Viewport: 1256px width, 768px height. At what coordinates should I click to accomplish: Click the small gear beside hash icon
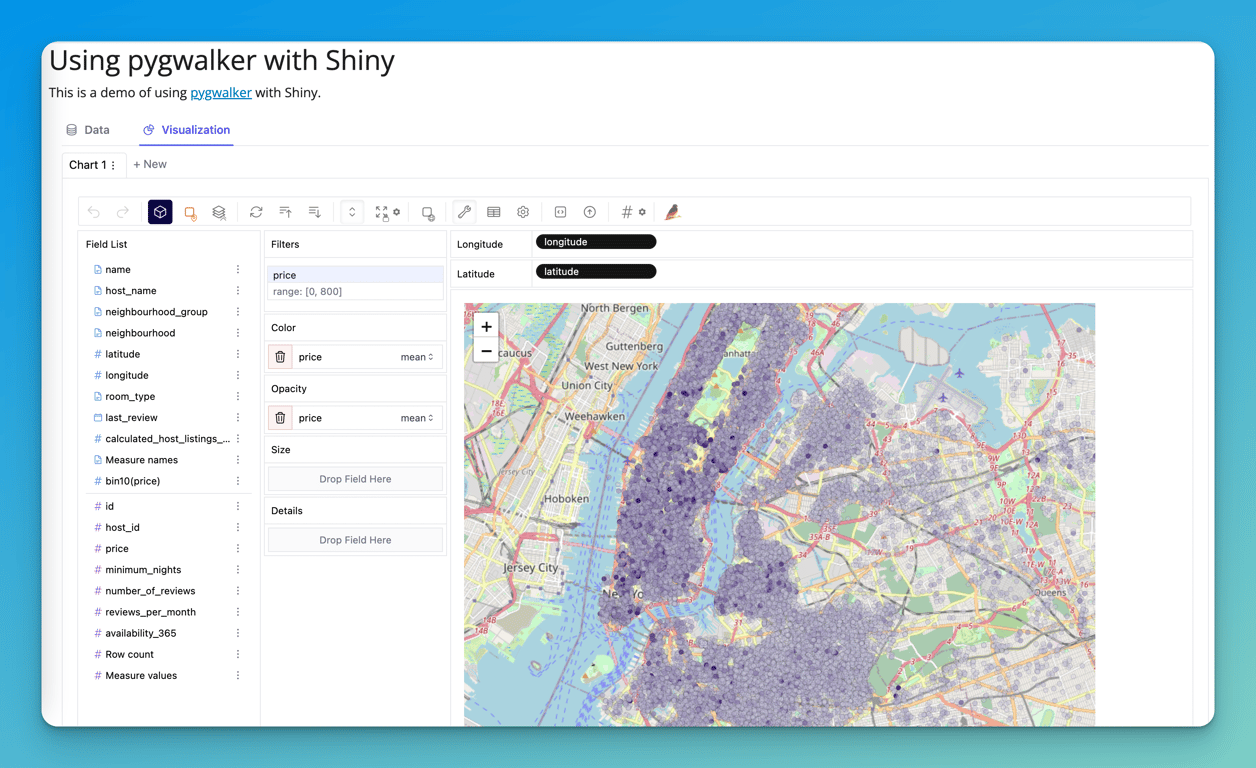pos(642,212)
